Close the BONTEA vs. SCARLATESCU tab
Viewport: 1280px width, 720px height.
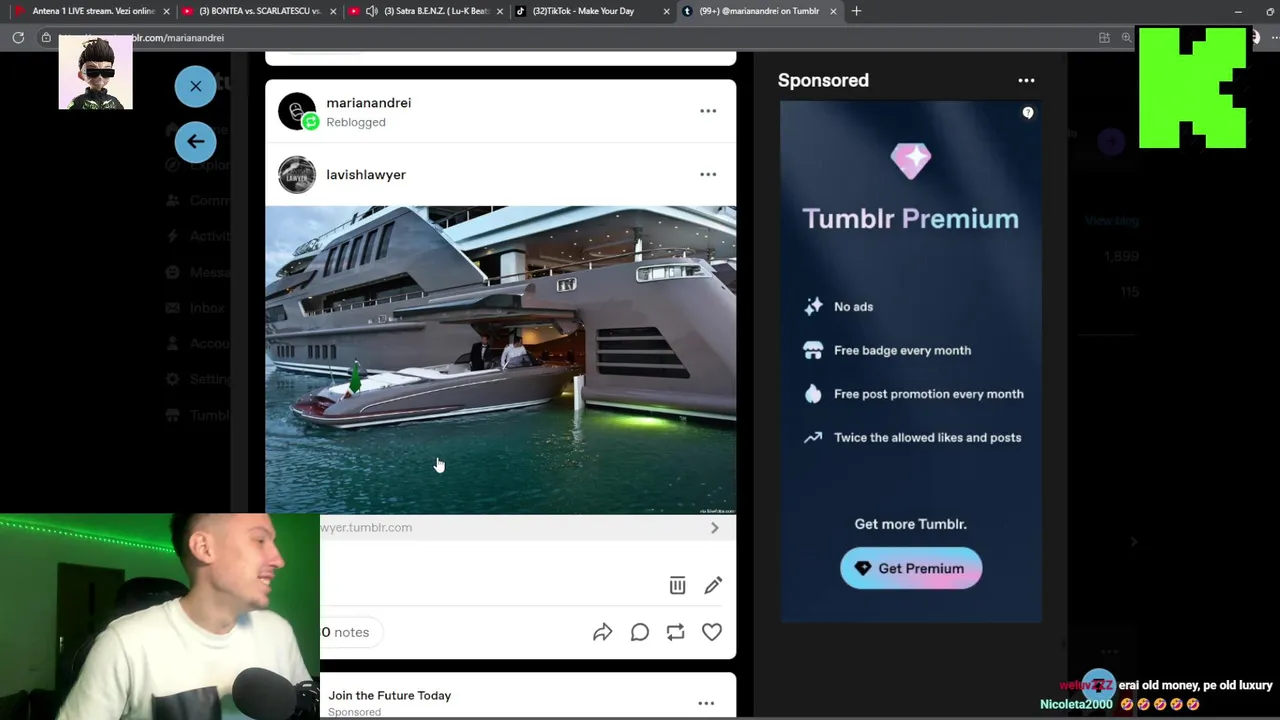[333, 11]
